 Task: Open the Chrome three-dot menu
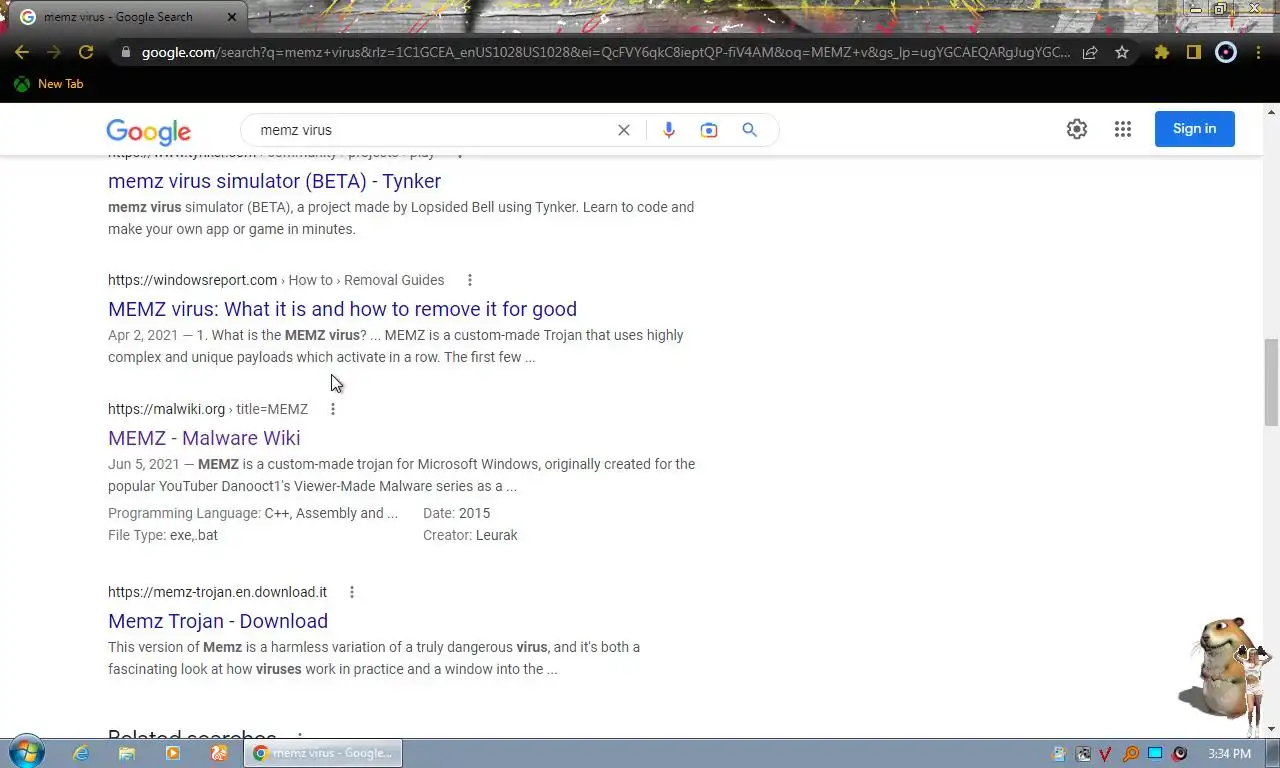coord(1258,52)
